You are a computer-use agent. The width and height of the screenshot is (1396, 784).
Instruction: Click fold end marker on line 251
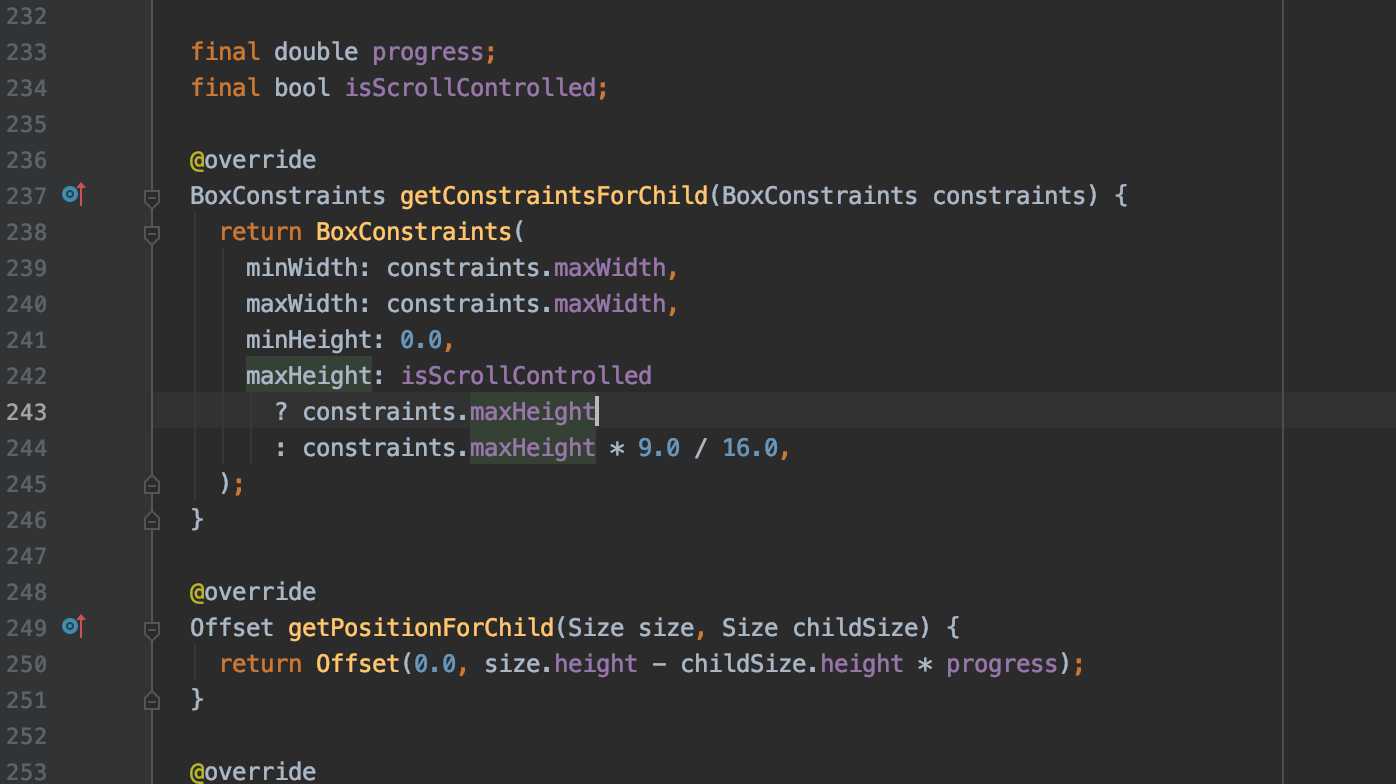(x=152, y=699)
